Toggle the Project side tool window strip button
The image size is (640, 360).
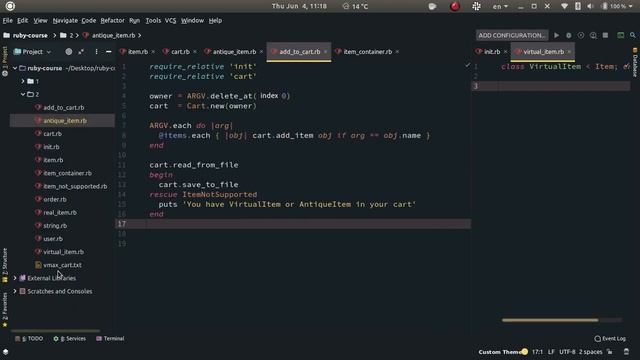click(5, 61)
